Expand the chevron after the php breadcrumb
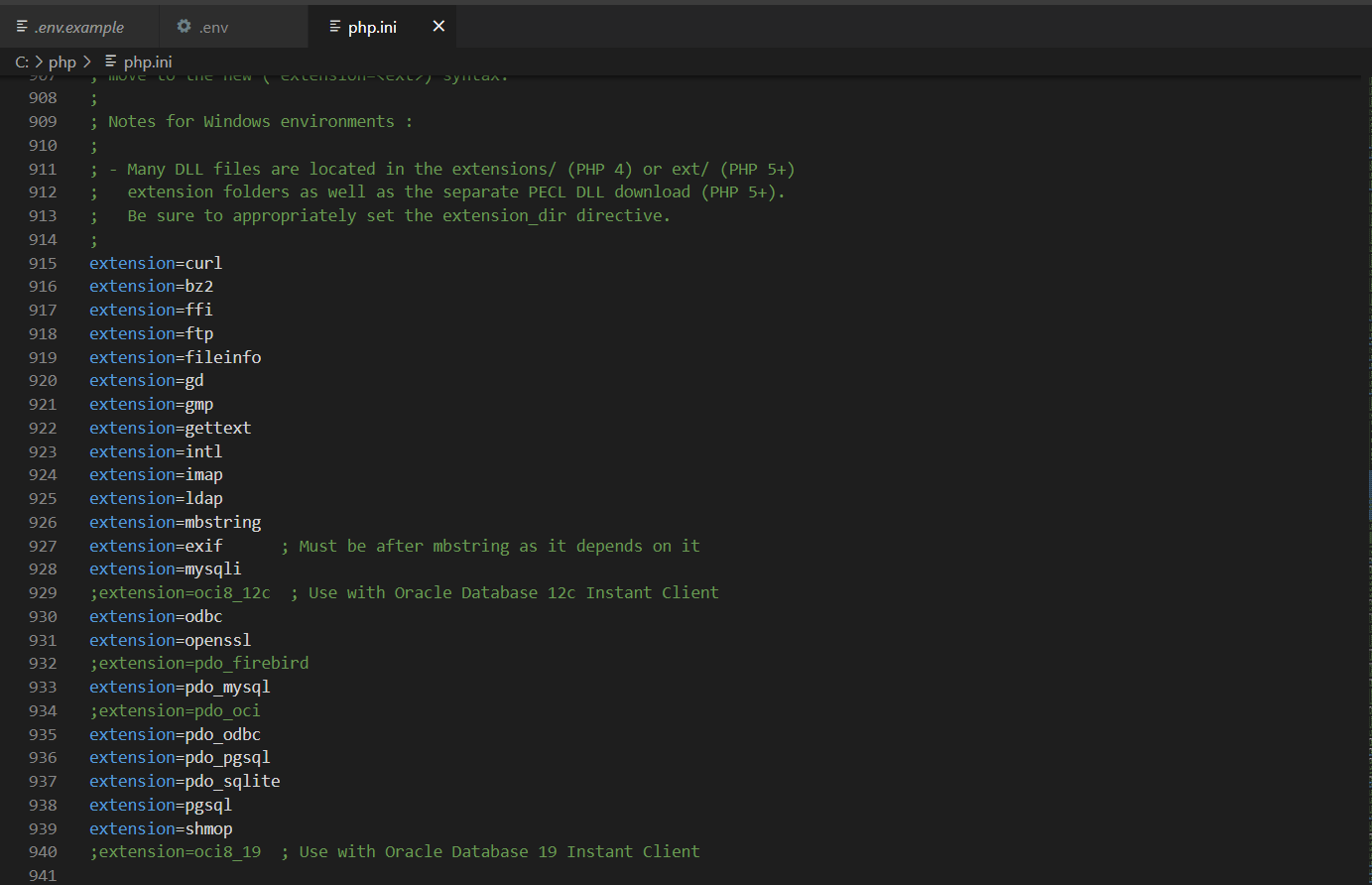The height and width of the screenshot is (885, 1372). click(86, 61)
